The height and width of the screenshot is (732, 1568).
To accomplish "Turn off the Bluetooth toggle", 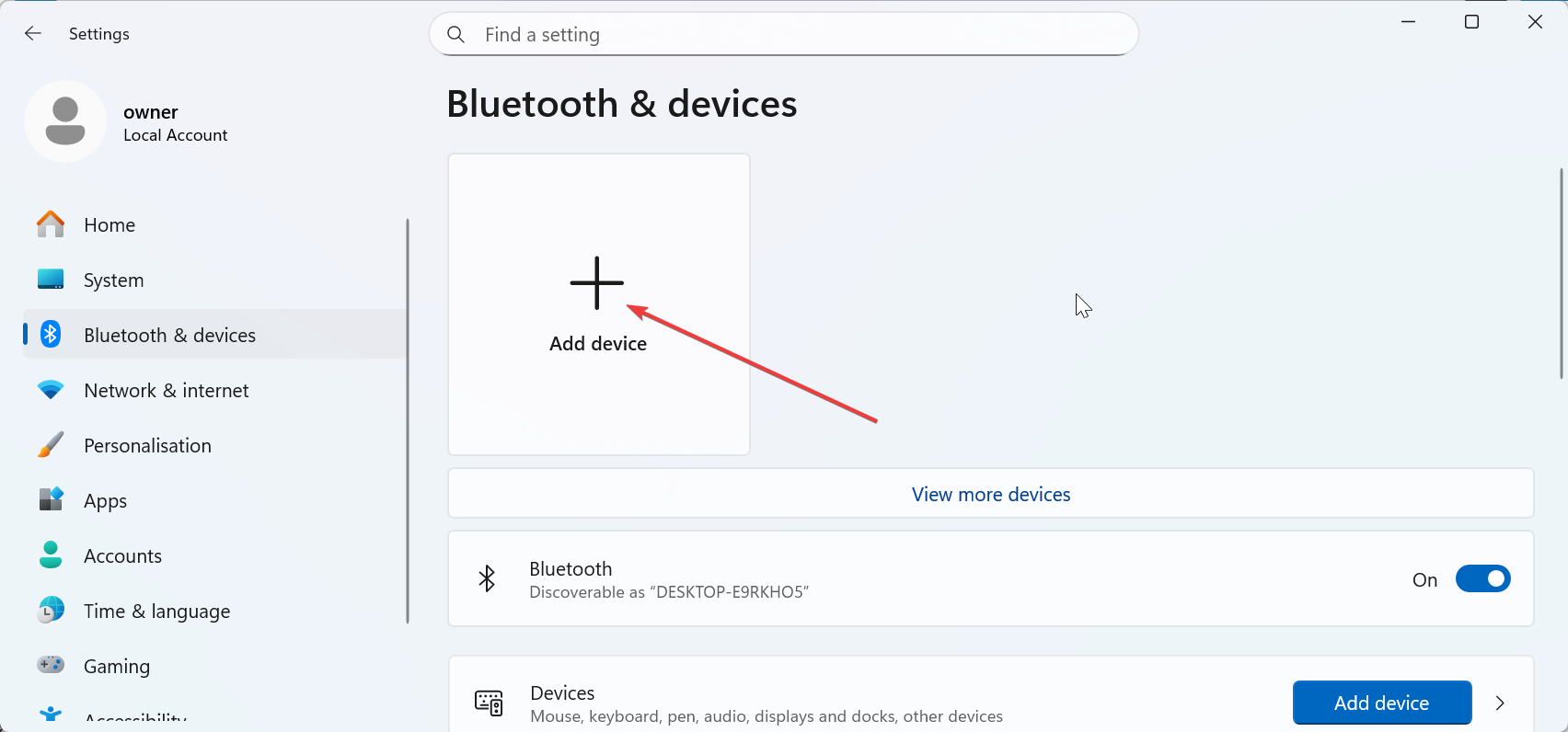I will point(1482,578).
